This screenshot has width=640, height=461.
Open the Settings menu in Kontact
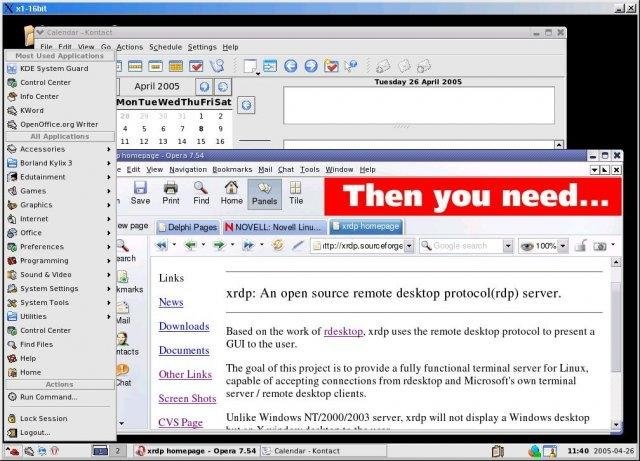202,47
